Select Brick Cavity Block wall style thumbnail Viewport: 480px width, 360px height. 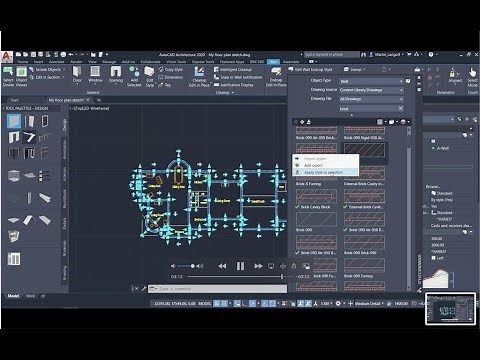pyautogui.click(x=316, y=196)
